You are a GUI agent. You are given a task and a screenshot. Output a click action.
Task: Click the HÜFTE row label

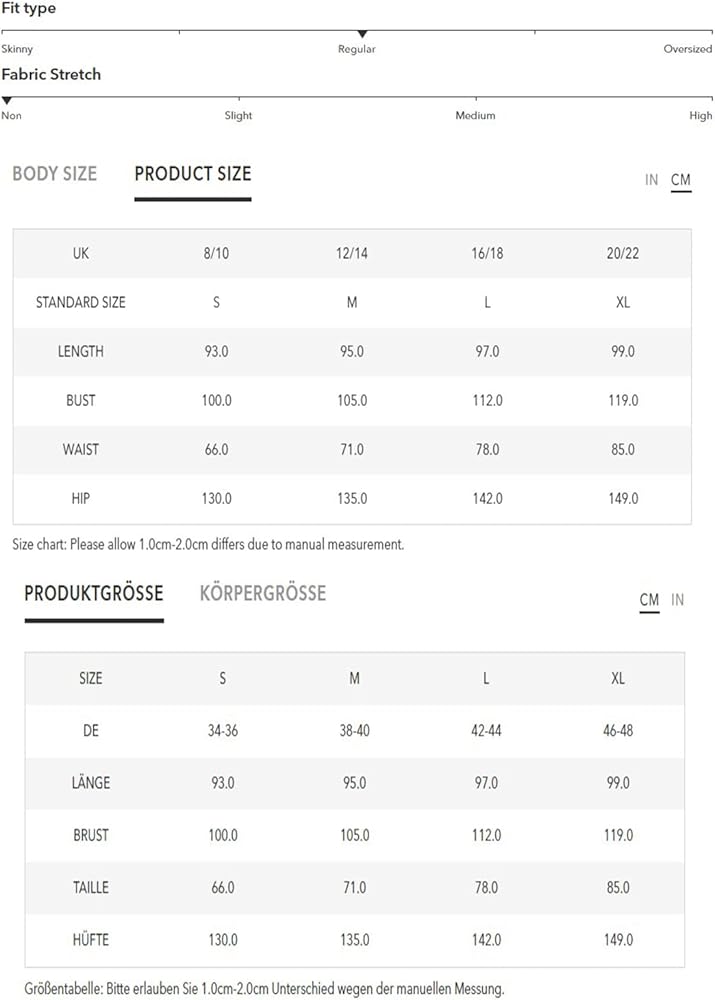pyautogui.click(x=91, y=940)
